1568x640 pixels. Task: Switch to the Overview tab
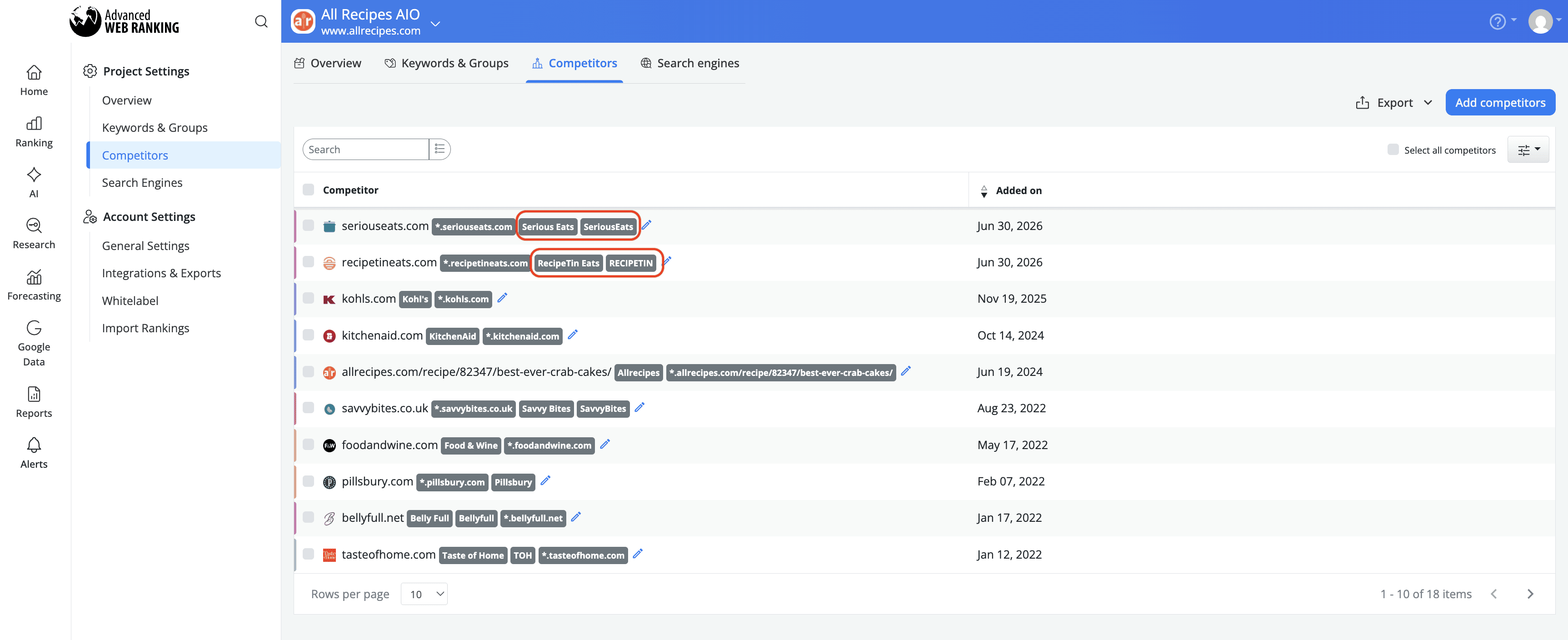pyautogui.click(x=328, y=63)
